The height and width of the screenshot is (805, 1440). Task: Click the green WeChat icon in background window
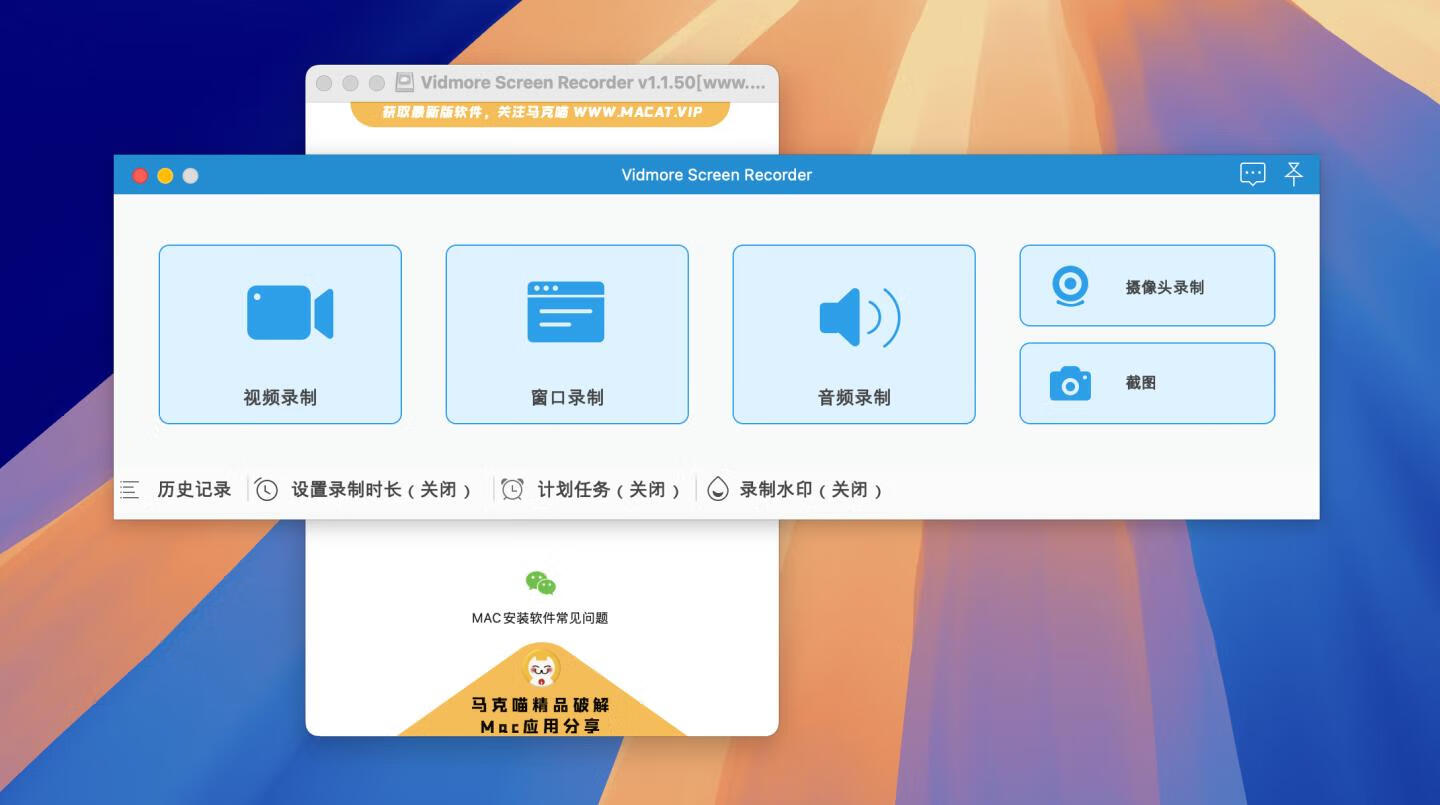point(541,583)
